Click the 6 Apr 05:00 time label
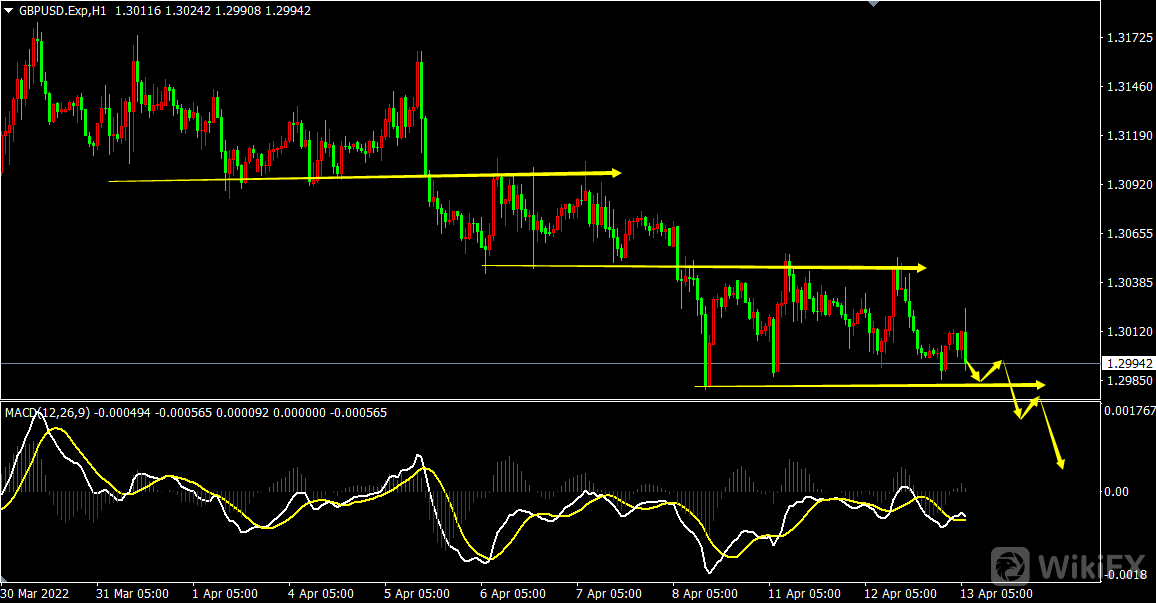The image size is (1156, 603). [x=513, y=593]
